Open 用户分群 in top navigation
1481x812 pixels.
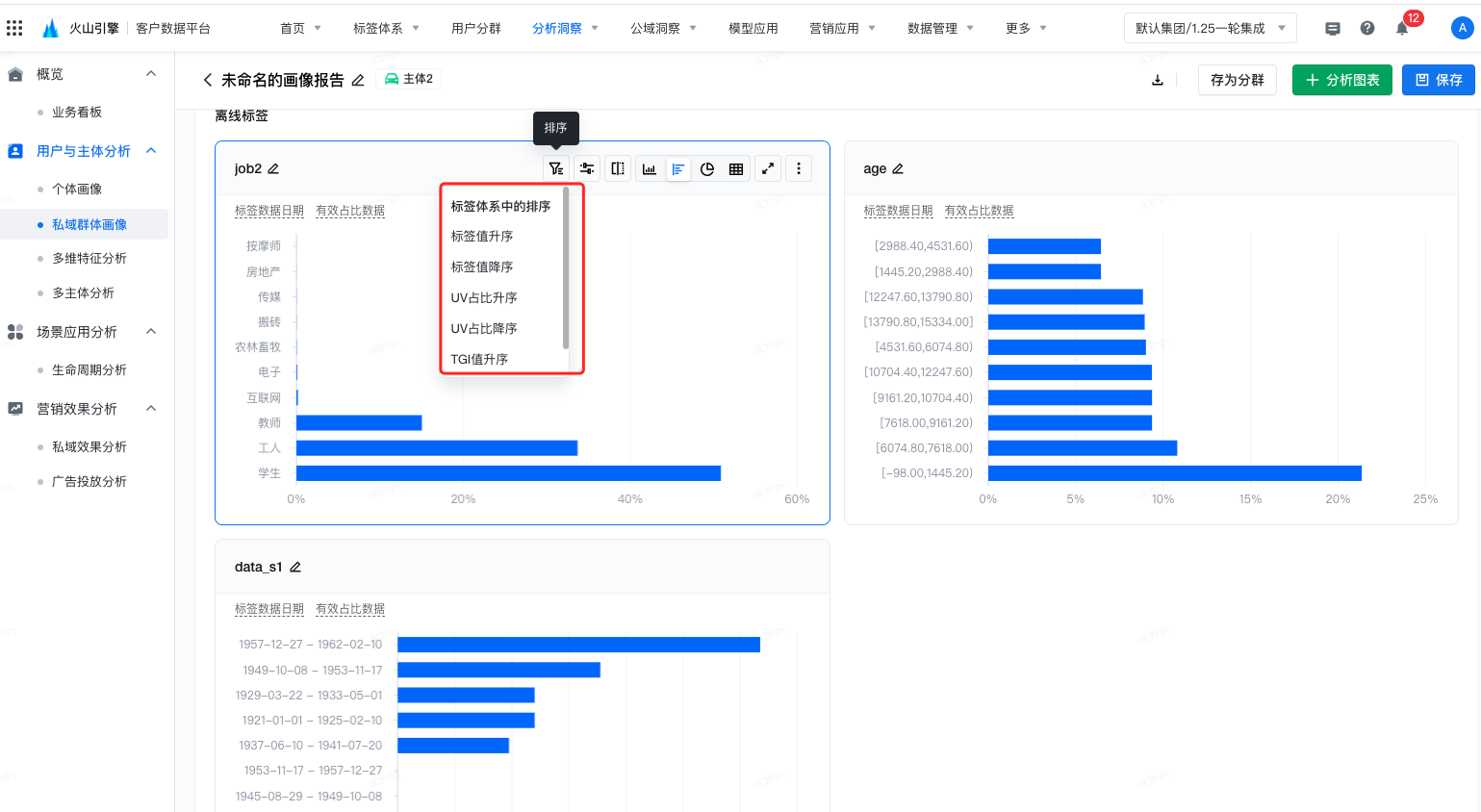tap(476, 28)
